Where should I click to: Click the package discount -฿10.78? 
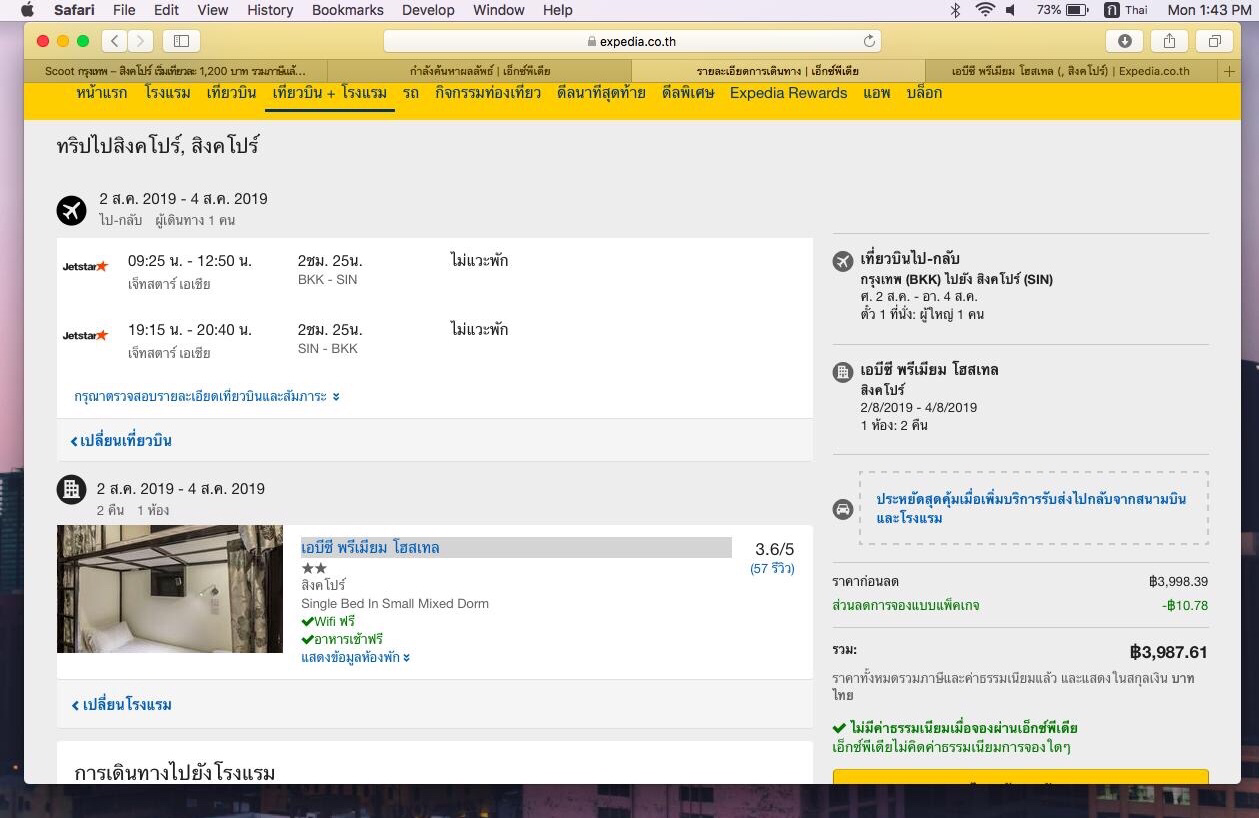tap(1185, 605)
